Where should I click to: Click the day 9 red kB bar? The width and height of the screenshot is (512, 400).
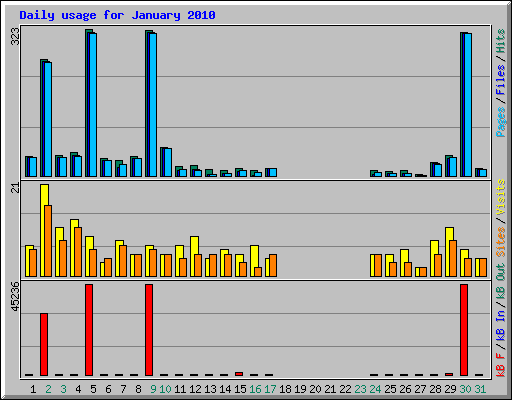click(149, 330)
